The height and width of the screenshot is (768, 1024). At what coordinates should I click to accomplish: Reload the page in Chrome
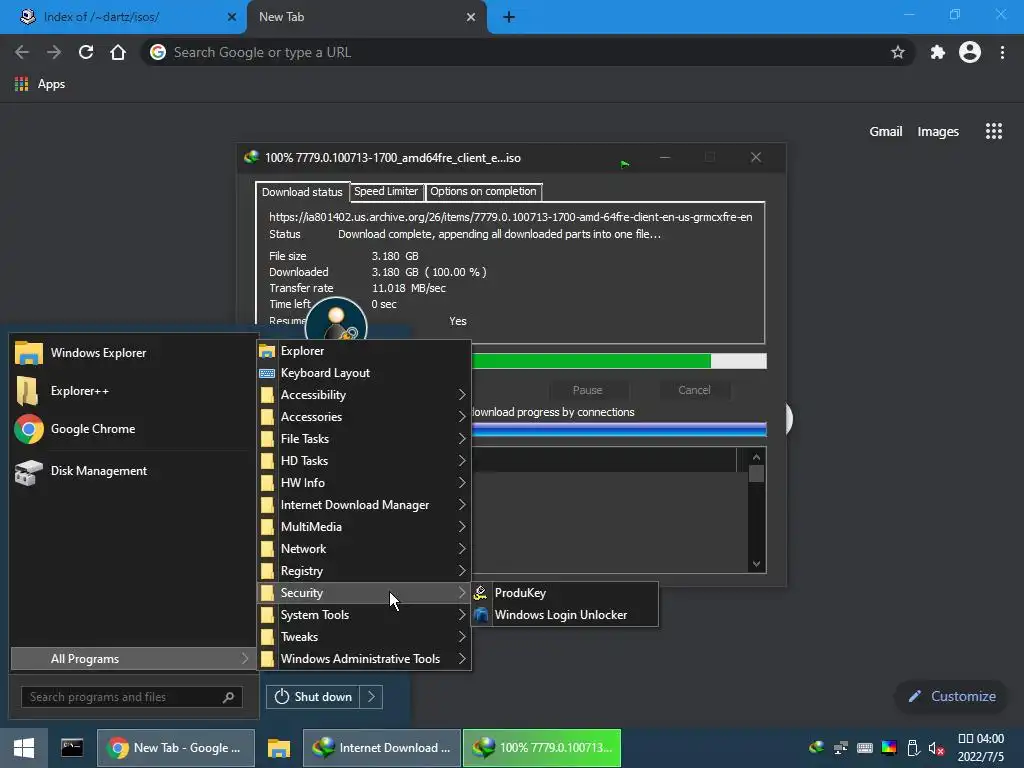coord(86,52)
